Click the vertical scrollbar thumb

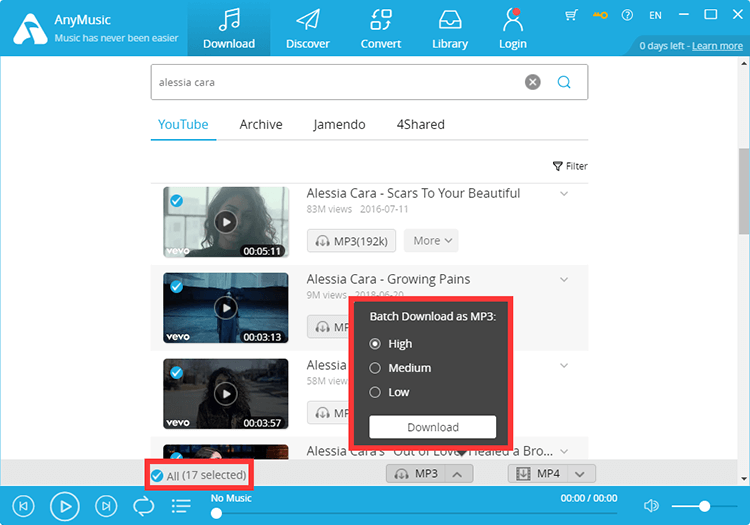[x=744, y=191]
